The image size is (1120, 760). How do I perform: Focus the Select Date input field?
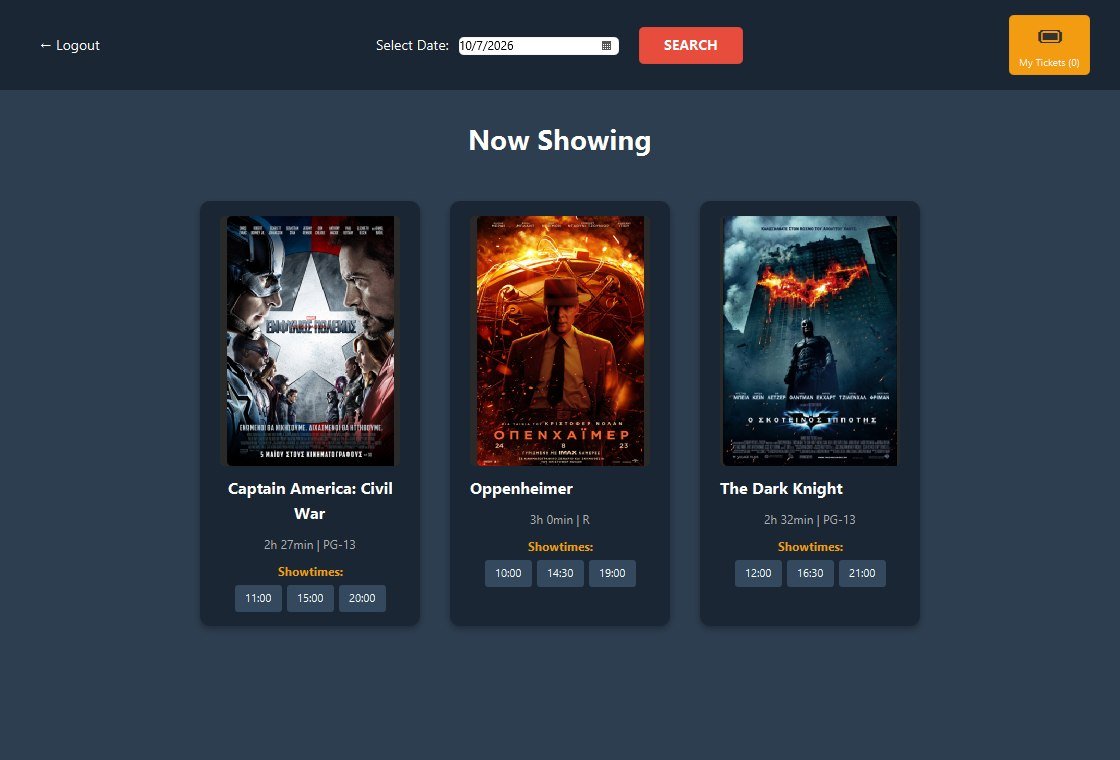point(538,46)
